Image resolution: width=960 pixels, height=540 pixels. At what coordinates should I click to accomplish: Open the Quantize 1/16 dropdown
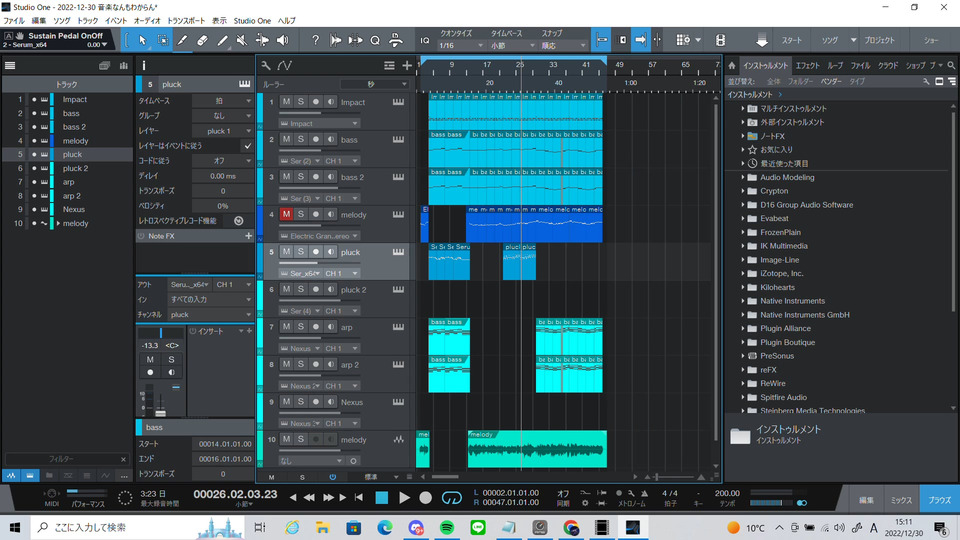coord(459,46)
